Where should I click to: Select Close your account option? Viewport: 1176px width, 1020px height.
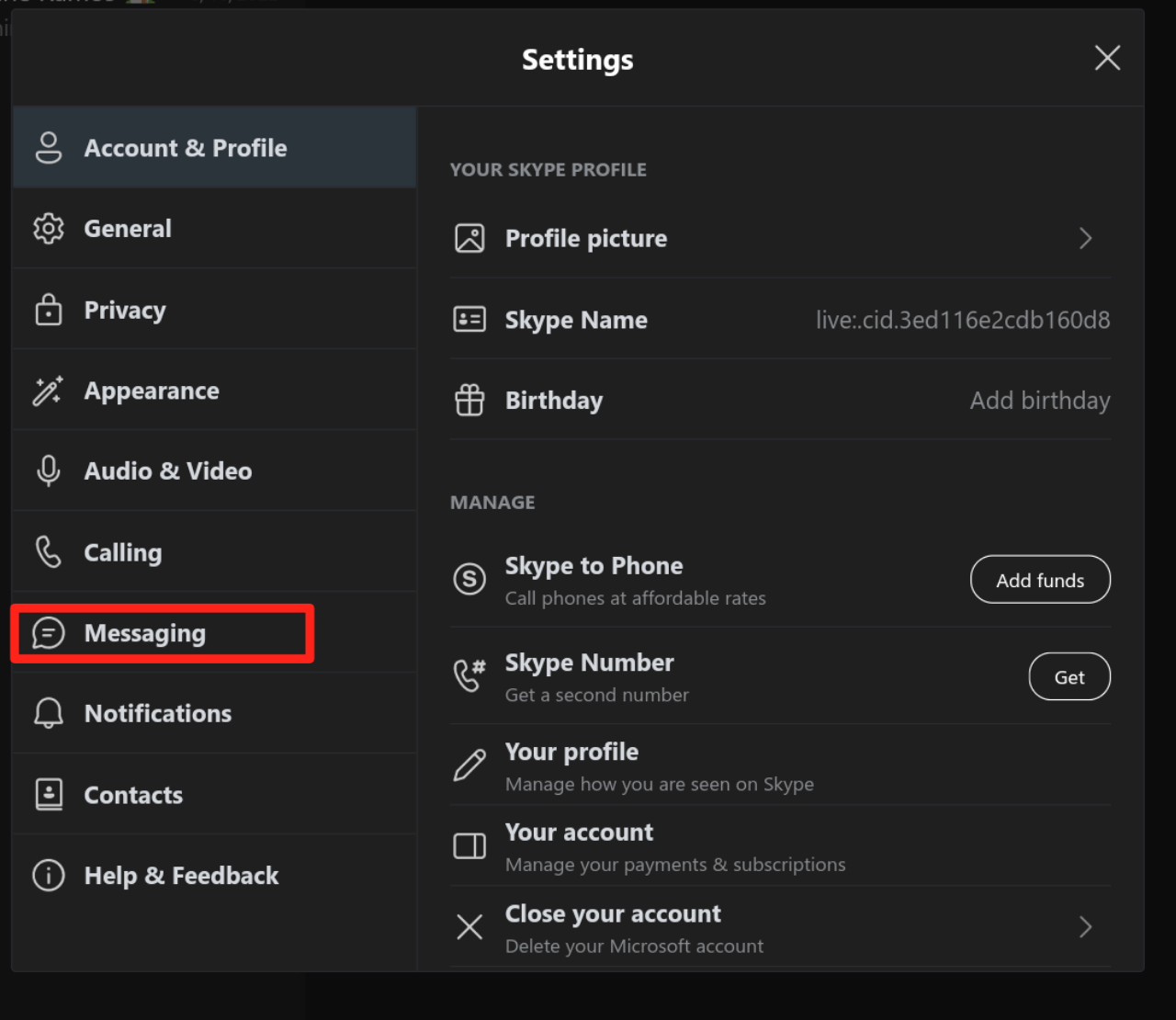(780, 927)
